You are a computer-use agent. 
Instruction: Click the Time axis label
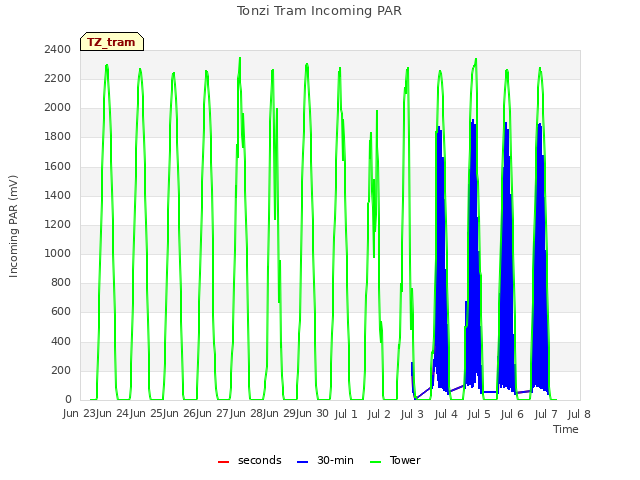point(566,429)
